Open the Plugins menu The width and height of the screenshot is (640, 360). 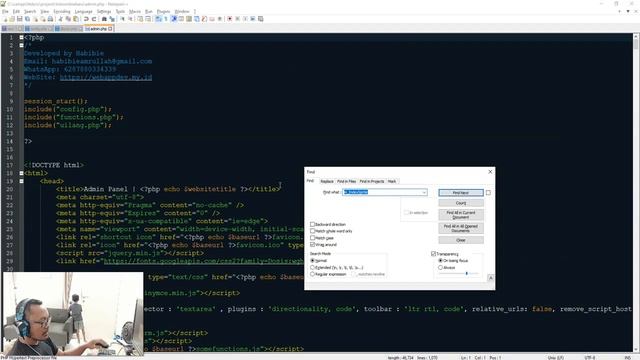[163, 11]
